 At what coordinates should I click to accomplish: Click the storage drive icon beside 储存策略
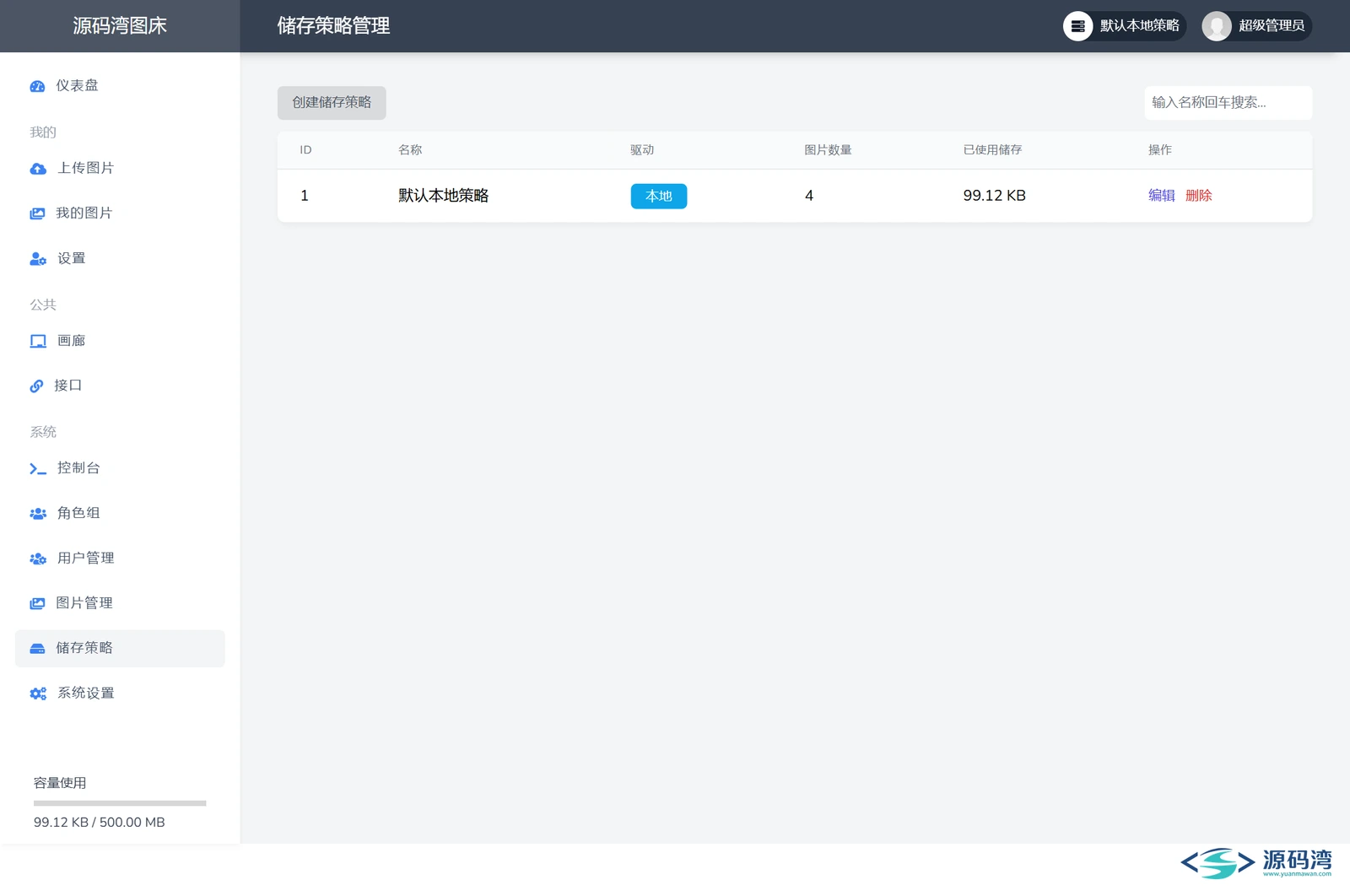pos(37,649)
